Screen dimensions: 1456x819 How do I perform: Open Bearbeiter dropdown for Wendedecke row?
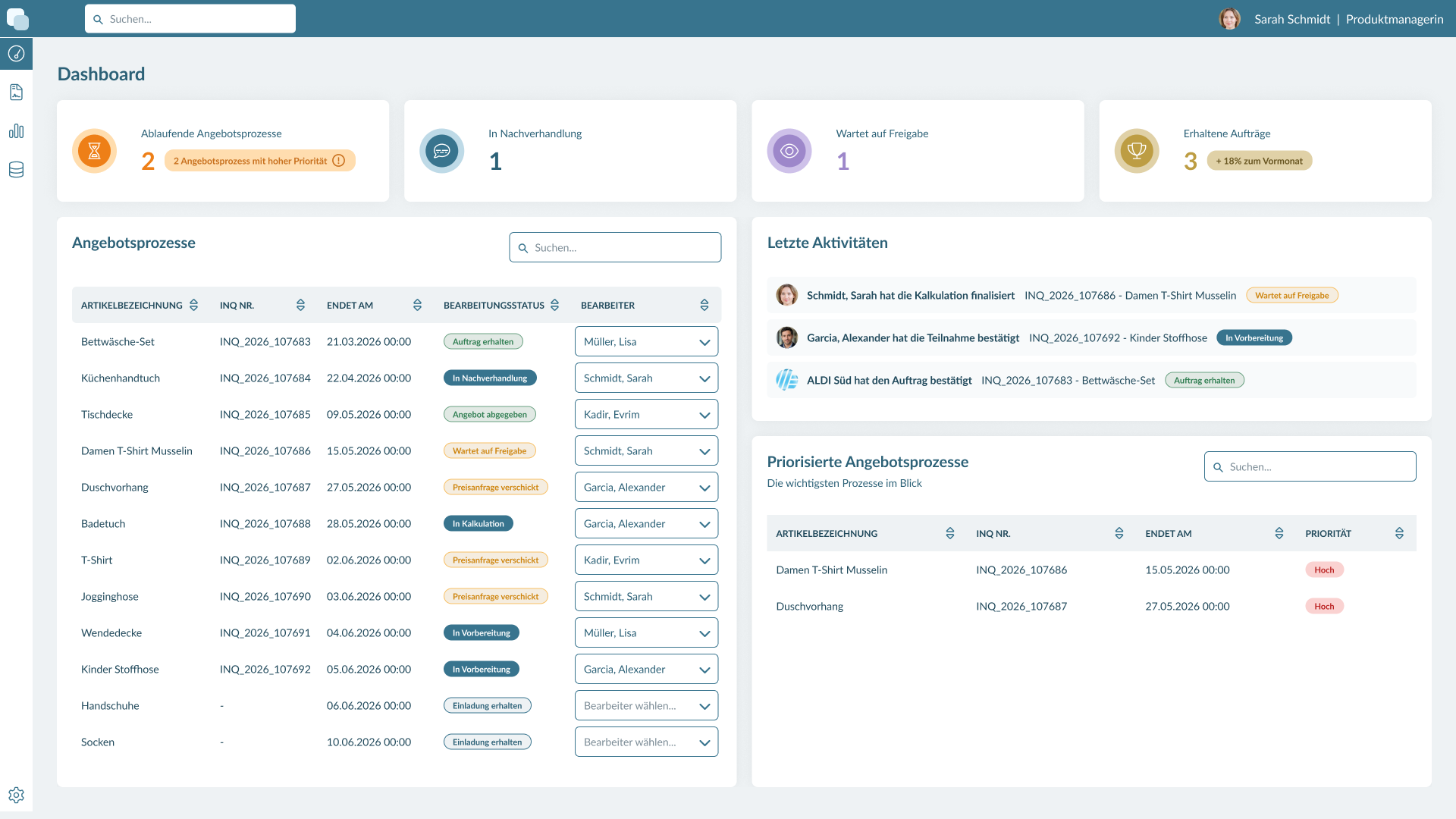(x=646, y=632)
